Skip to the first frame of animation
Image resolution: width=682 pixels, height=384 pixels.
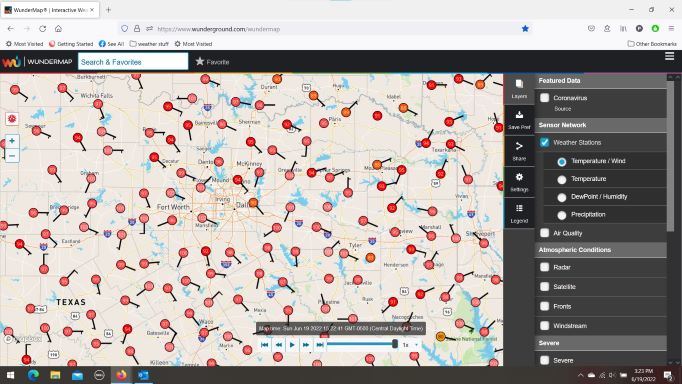(x=264, y=344)
